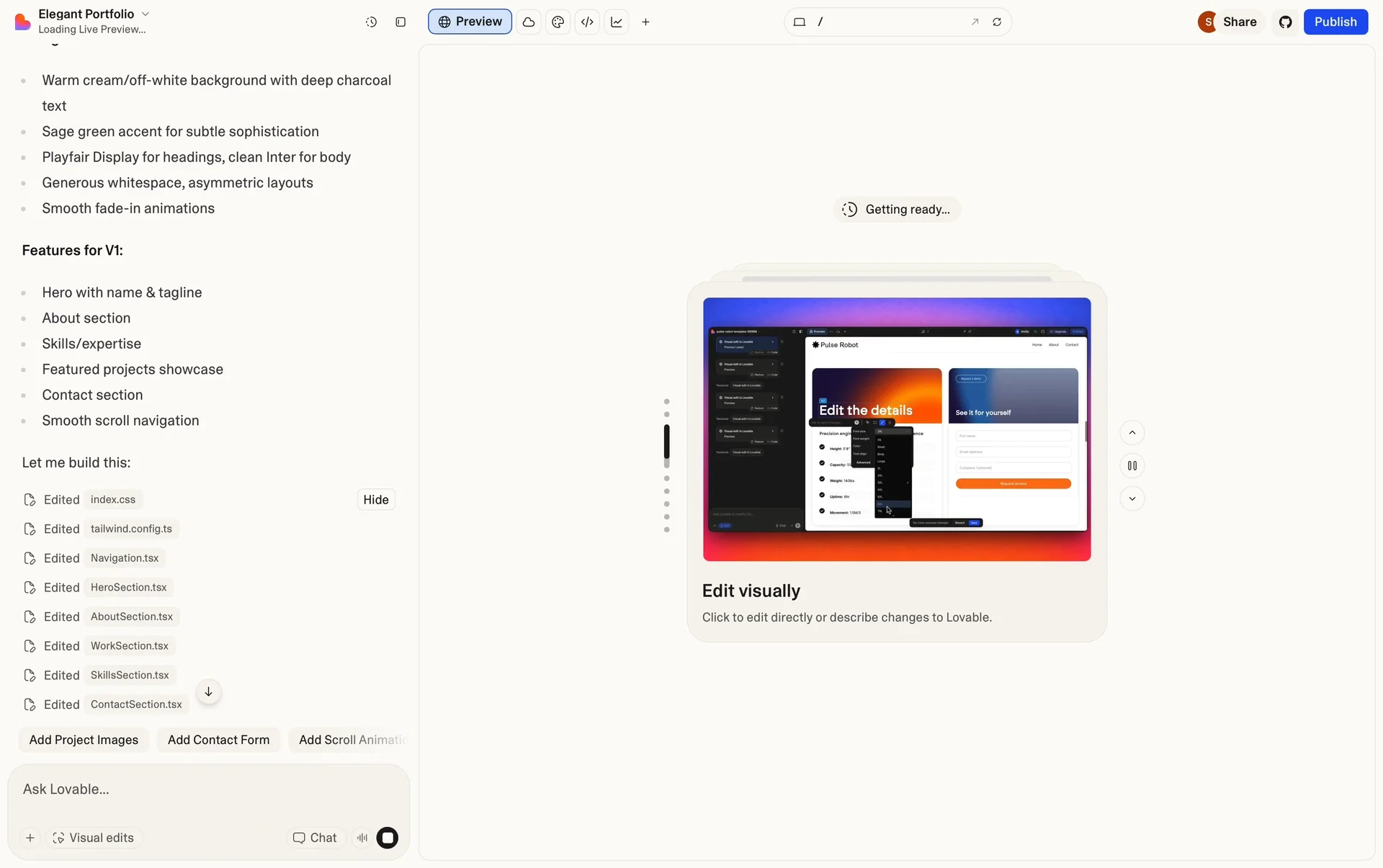Viewport: 1383px width, 868px height.
Task: Click the plus icon beside Analytics
Action: 645,22
